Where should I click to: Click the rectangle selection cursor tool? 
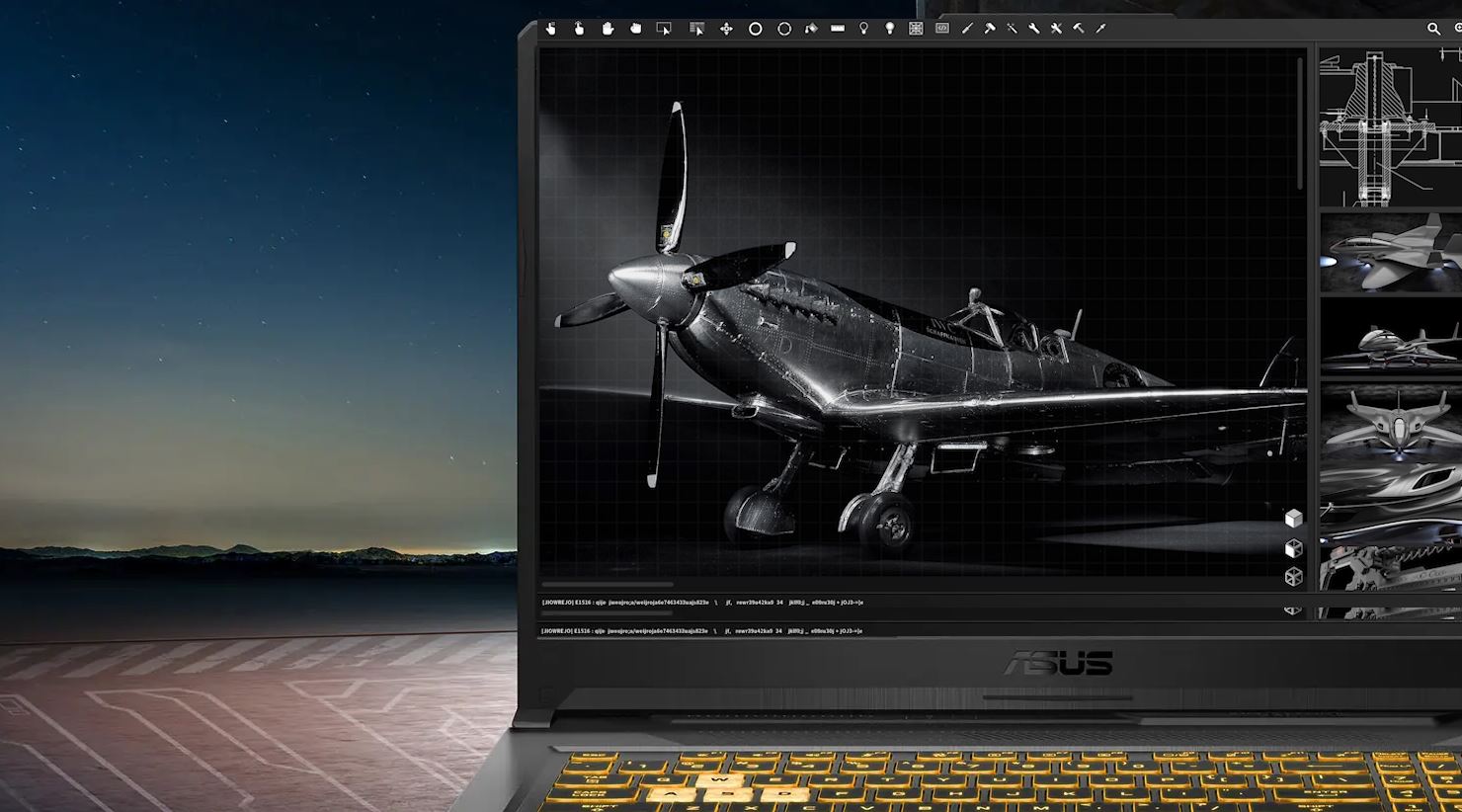(x=664, y=29)
